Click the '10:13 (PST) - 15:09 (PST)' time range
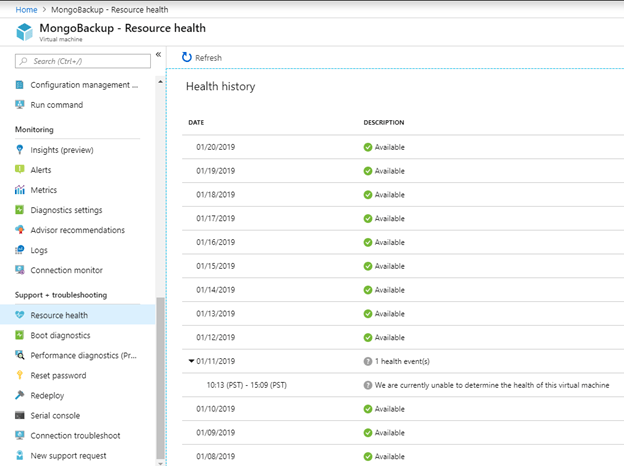Image resolution: width=624 pixels, height=466 pixels. (247, 385)
